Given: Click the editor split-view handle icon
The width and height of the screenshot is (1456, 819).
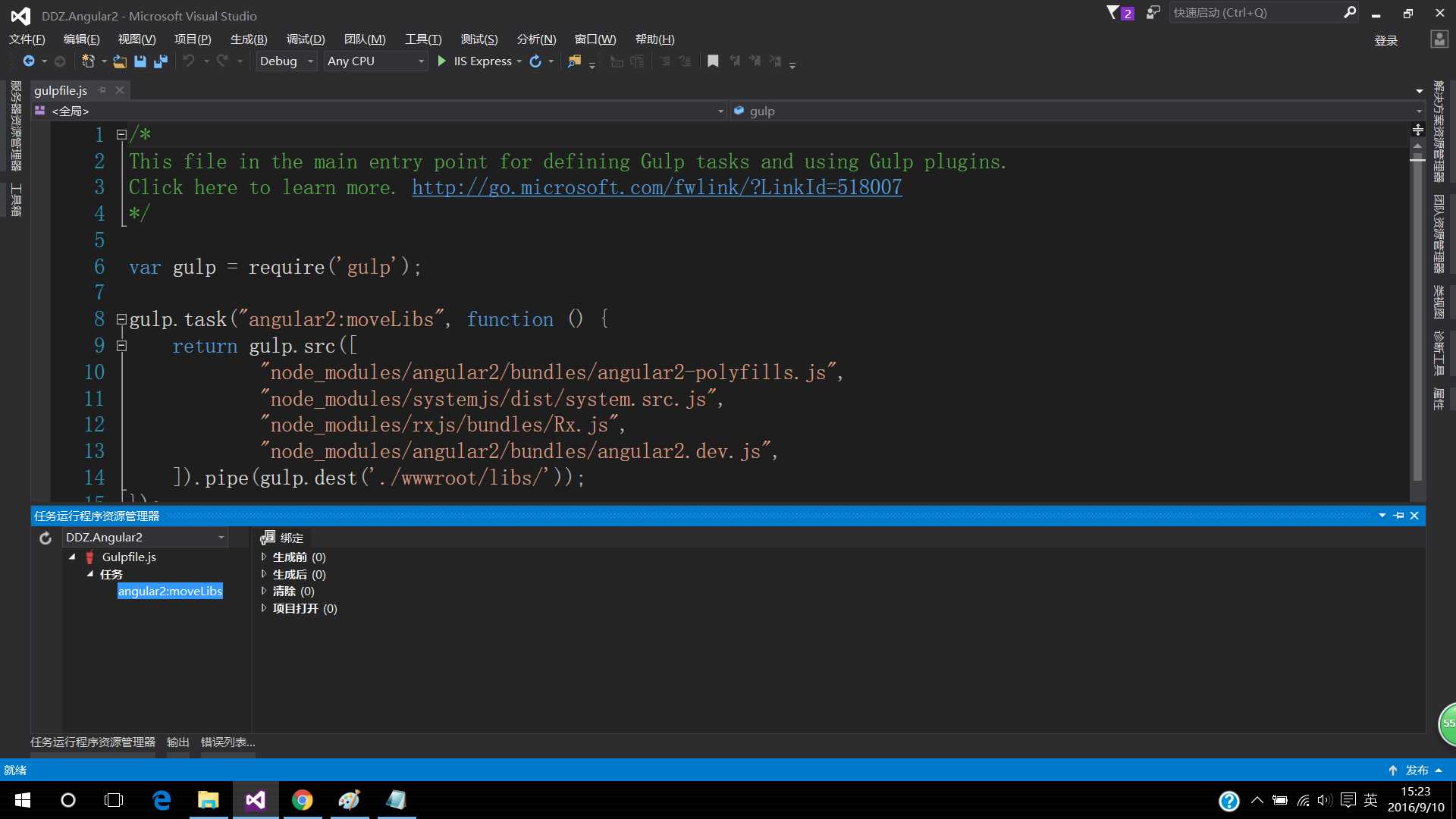Looking at the screenshot, I should (1418, 130).
